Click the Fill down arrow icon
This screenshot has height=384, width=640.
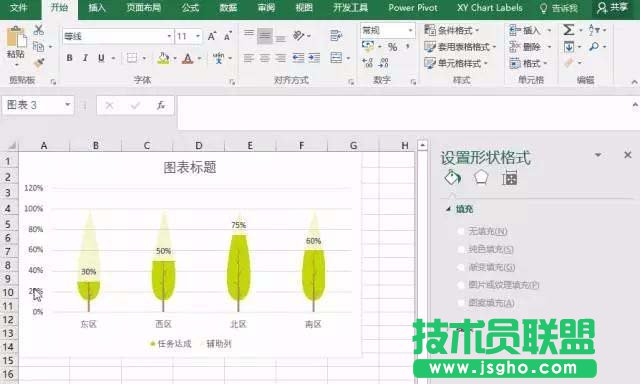click(569, 47)
